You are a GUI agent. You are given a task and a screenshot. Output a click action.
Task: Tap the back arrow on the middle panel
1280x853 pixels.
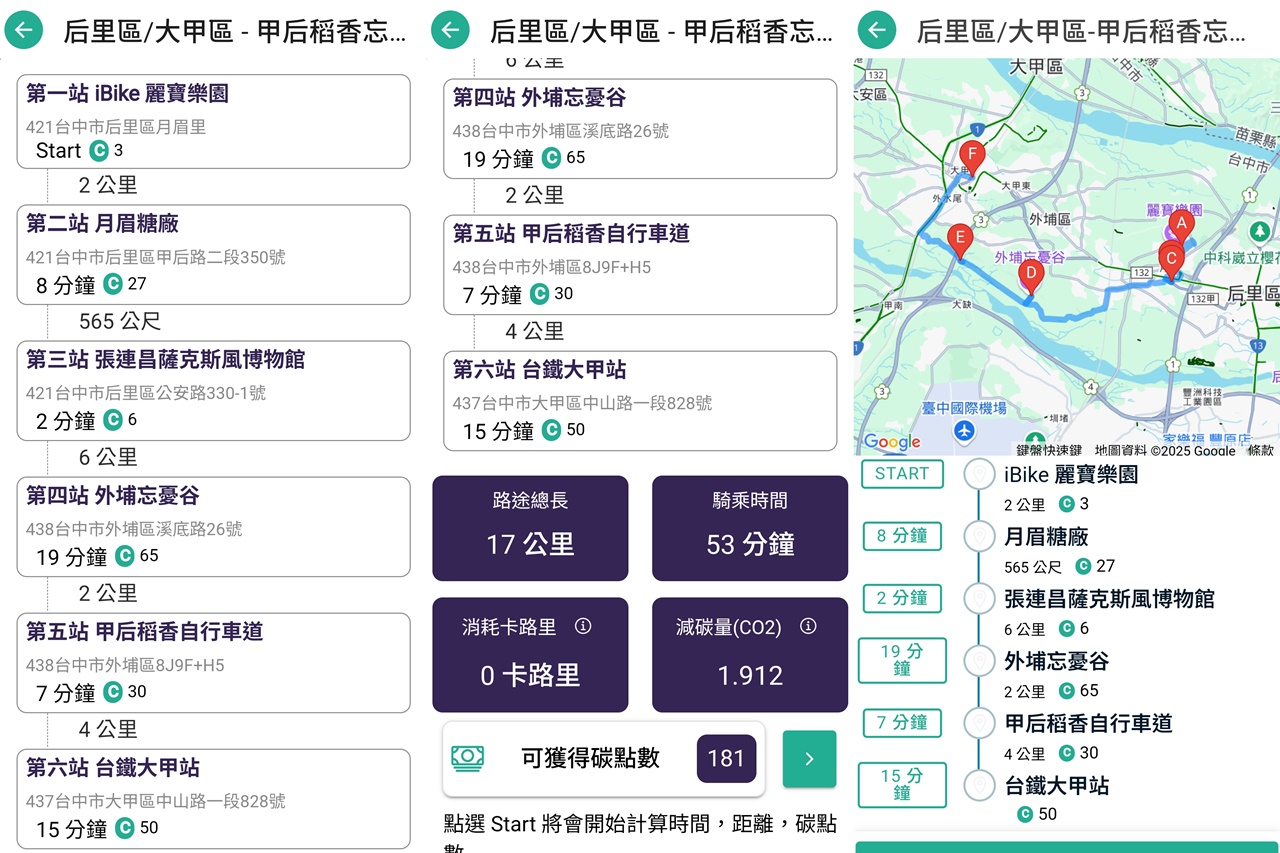click(450, 30)
